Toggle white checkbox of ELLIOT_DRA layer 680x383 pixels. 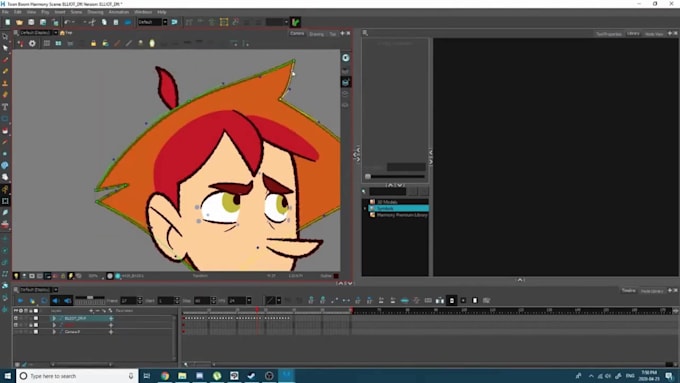tap(36, 318)
